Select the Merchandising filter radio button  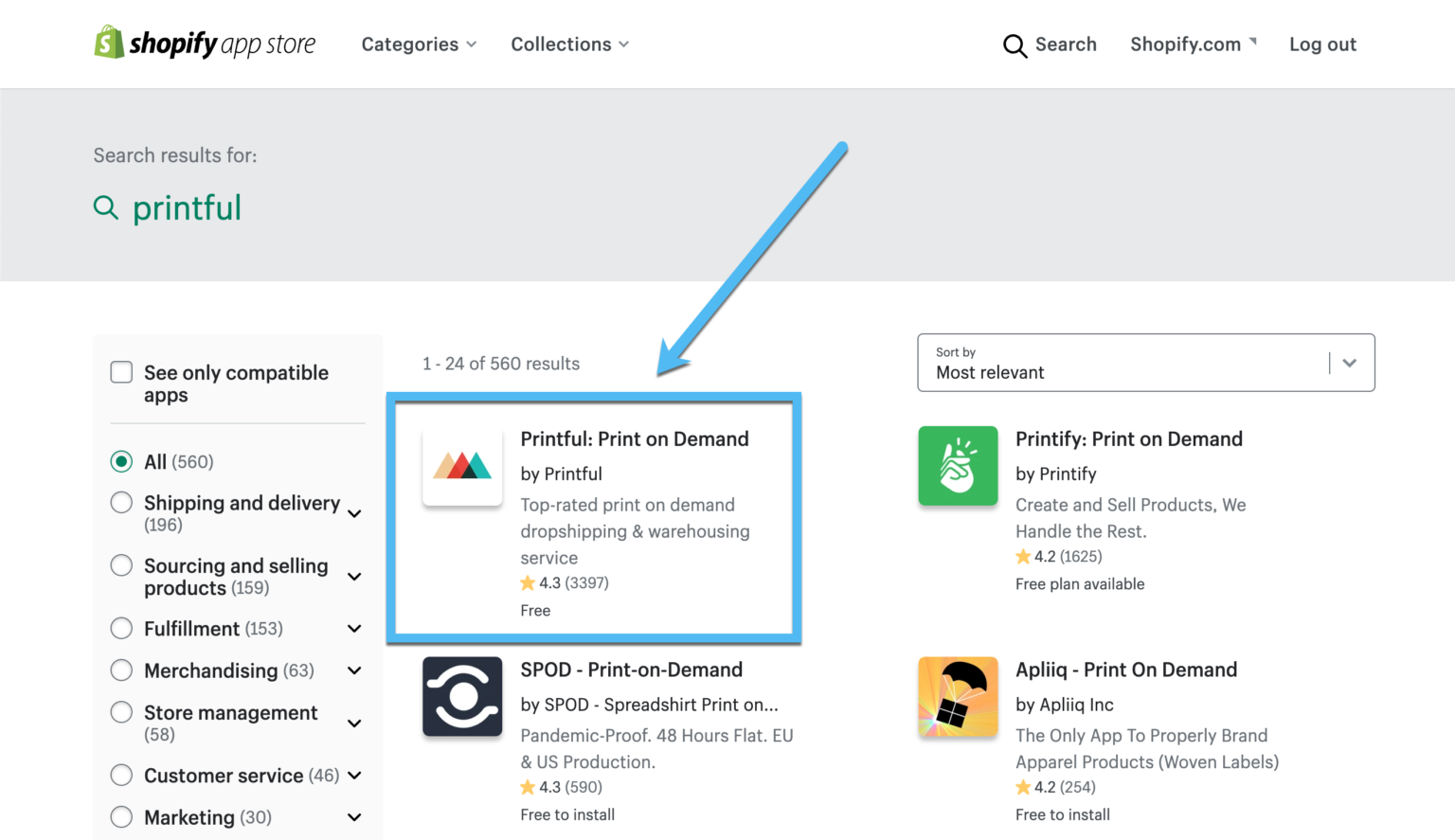[x=121, y=670]
